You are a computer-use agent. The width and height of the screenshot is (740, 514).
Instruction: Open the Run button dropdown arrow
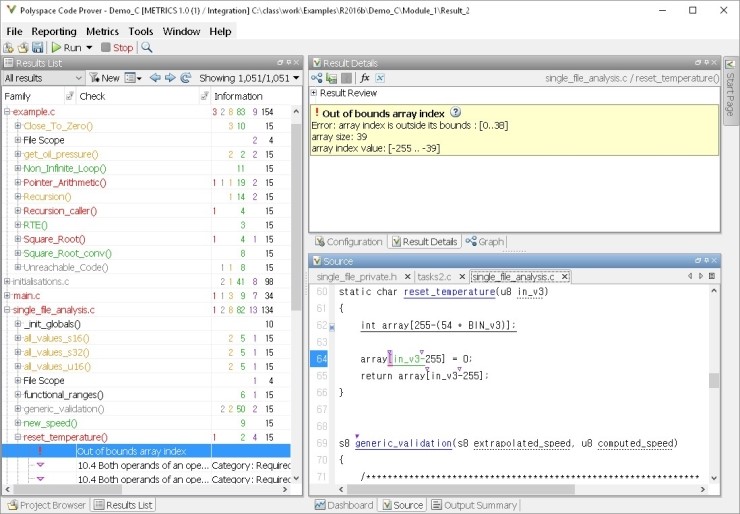(x=89, y=48)
